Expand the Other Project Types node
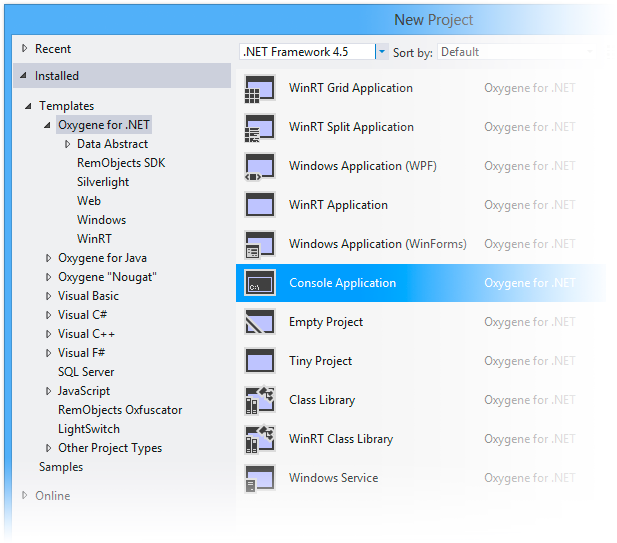Image resolution: width=617 pixels, height=543 pixels. (x=48, y=448)
